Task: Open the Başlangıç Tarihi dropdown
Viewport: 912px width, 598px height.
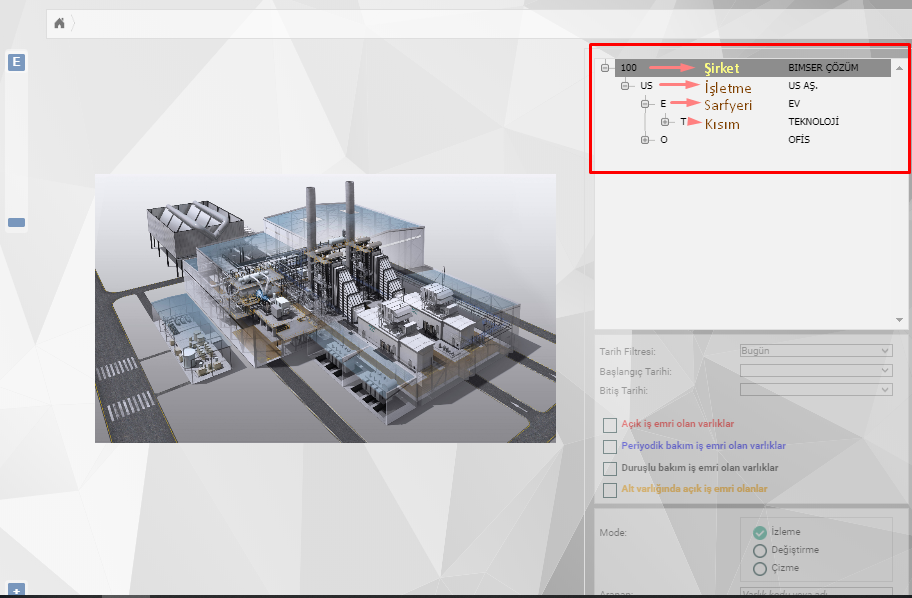Action: pyautogui.click(x=815, y=371)
